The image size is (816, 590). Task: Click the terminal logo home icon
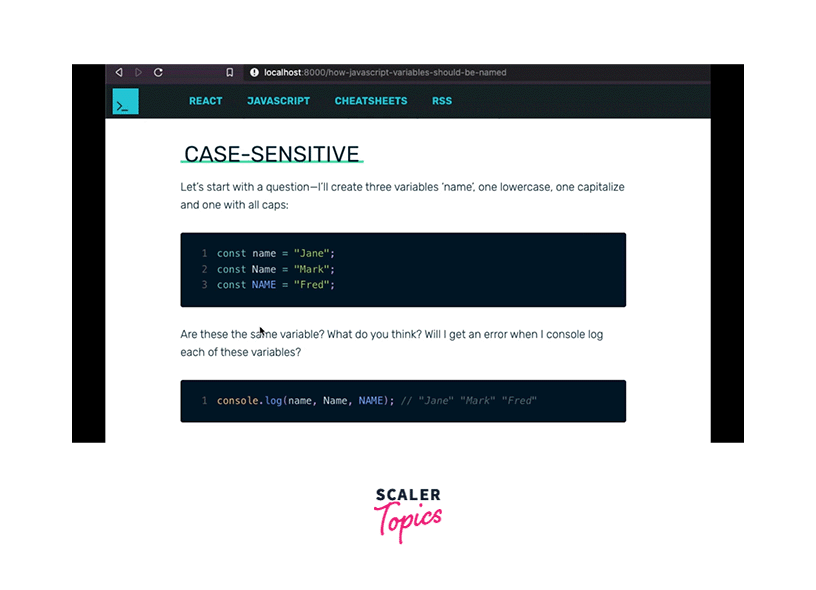pos(125,101)
